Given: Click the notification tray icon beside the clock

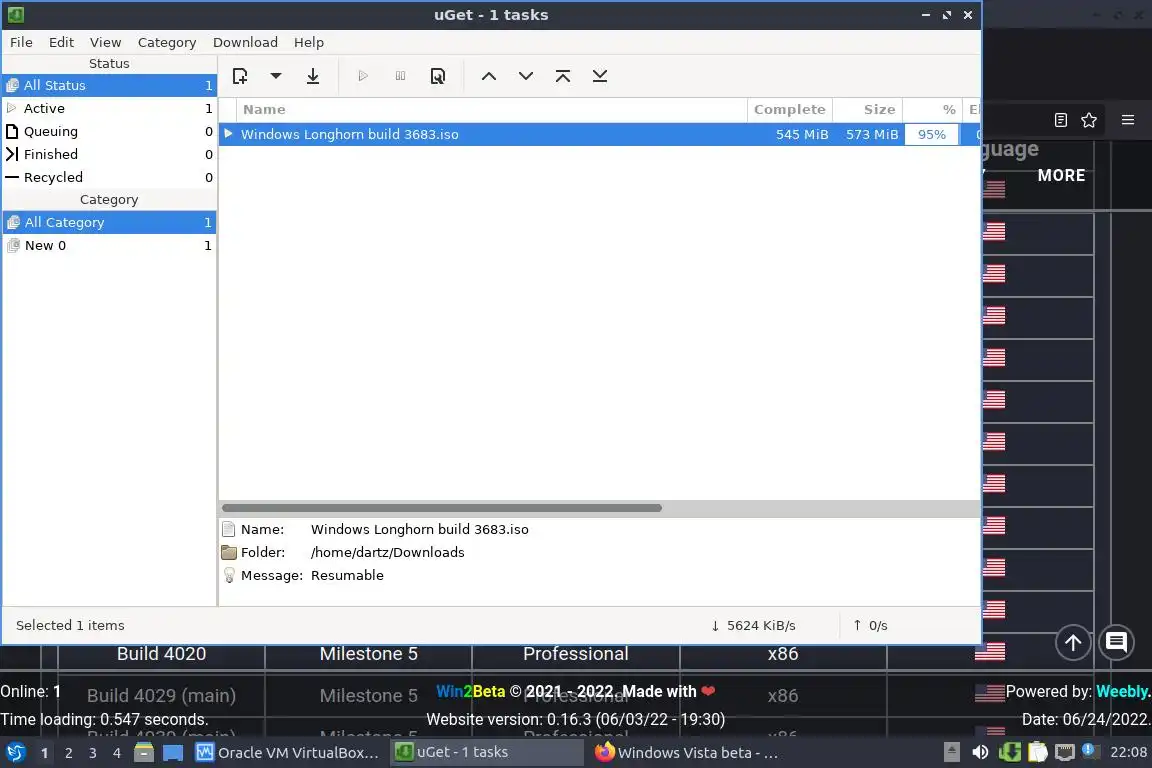Looking at the screenshot, I should pos(1091,751).
